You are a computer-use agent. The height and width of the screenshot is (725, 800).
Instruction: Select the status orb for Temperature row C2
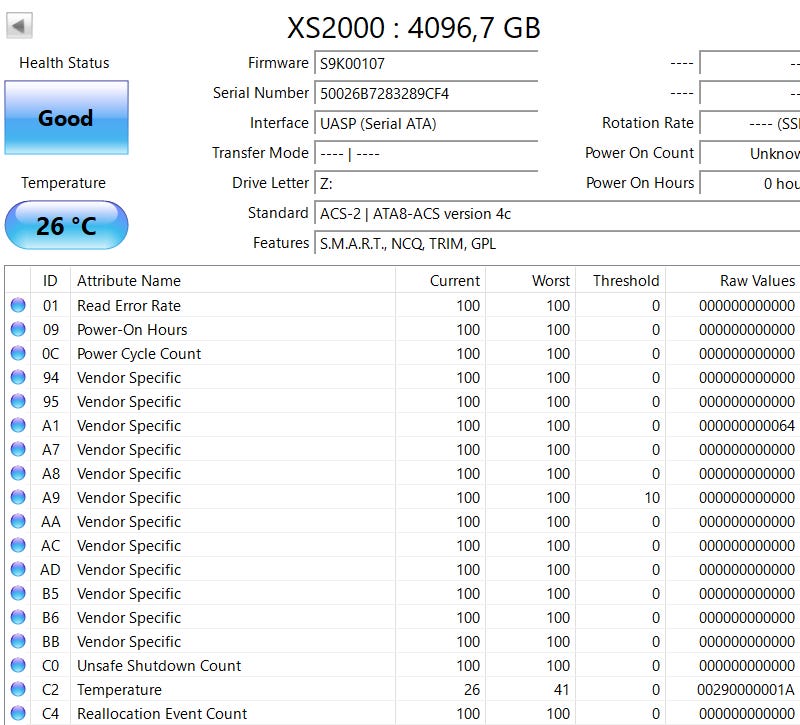pos(18,689)
